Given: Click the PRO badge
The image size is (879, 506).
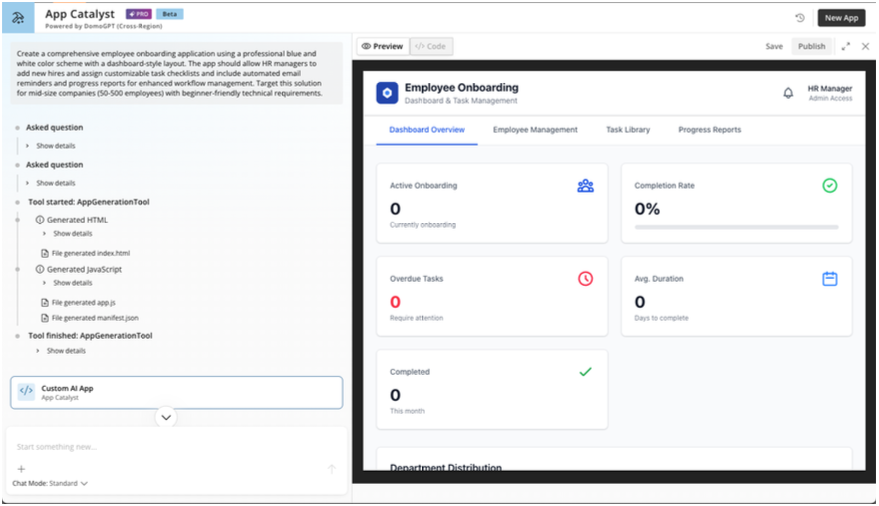Looking at the screenshot, I should coord(138,14).
